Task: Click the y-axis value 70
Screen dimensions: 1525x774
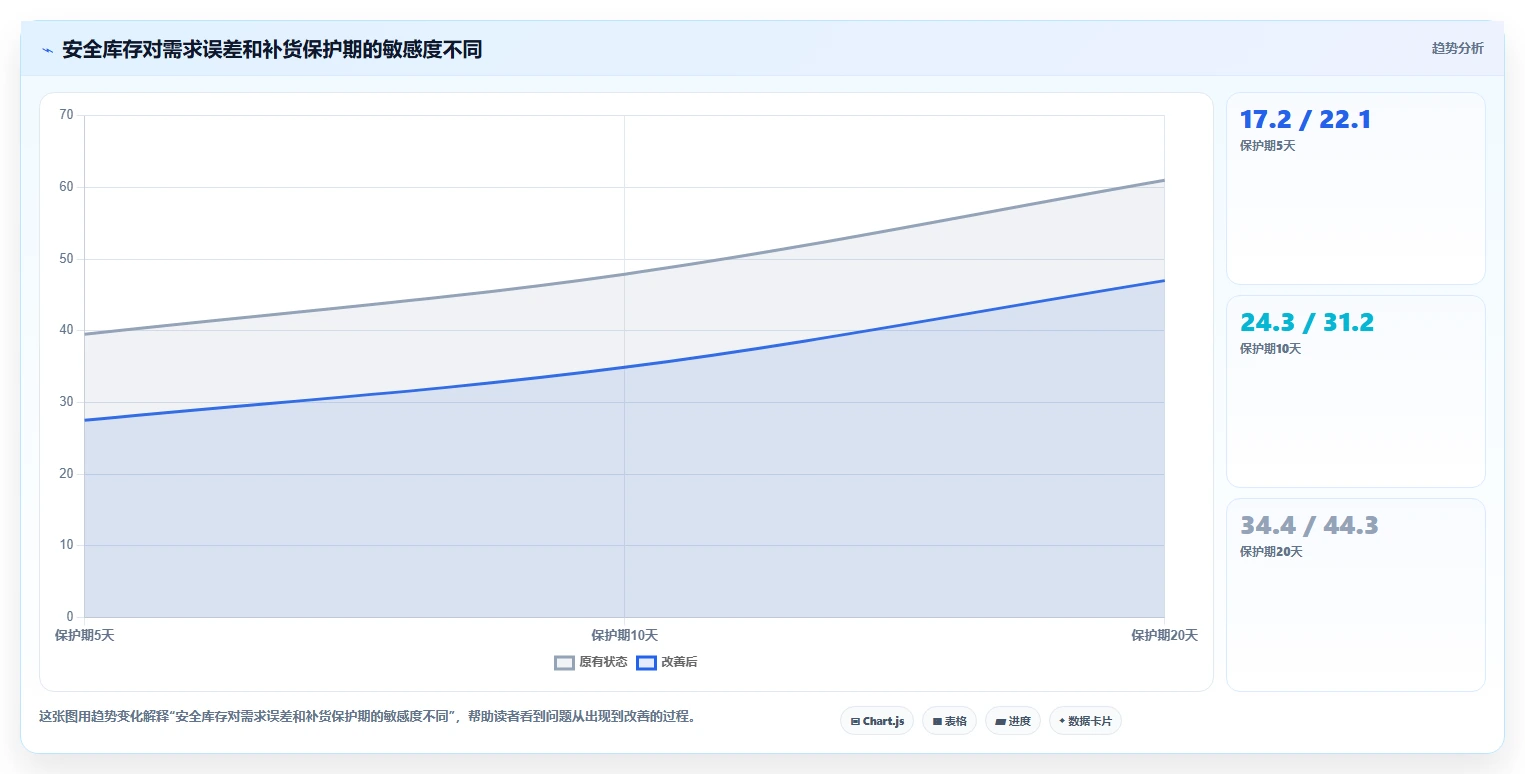Action: [x=67, y=115]
